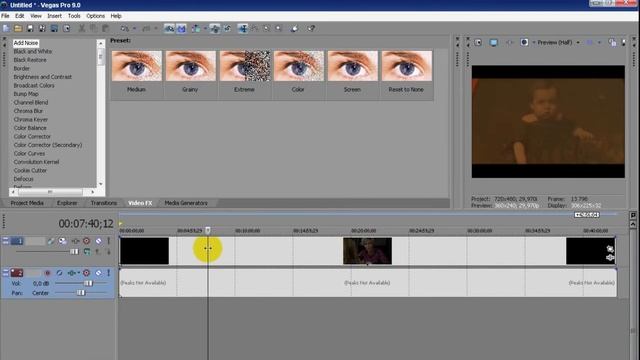Screen dimensions: 640x360
Task: Choose the Reset to None preset
Action: point(407,67)
